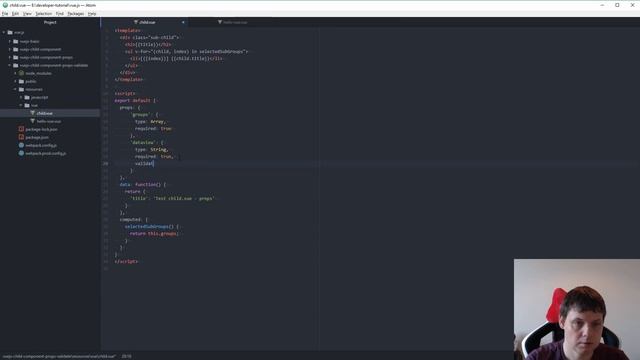This screenshot has height=360, width=640.
Task: Open the Help menu
Action: point(92,13)
